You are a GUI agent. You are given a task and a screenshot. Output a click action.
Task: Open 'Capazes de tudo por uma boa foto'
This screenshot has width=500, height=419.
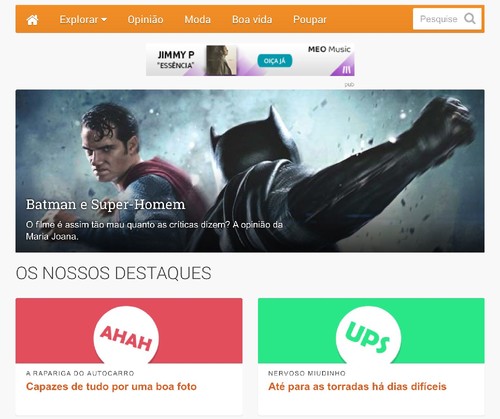111,387
